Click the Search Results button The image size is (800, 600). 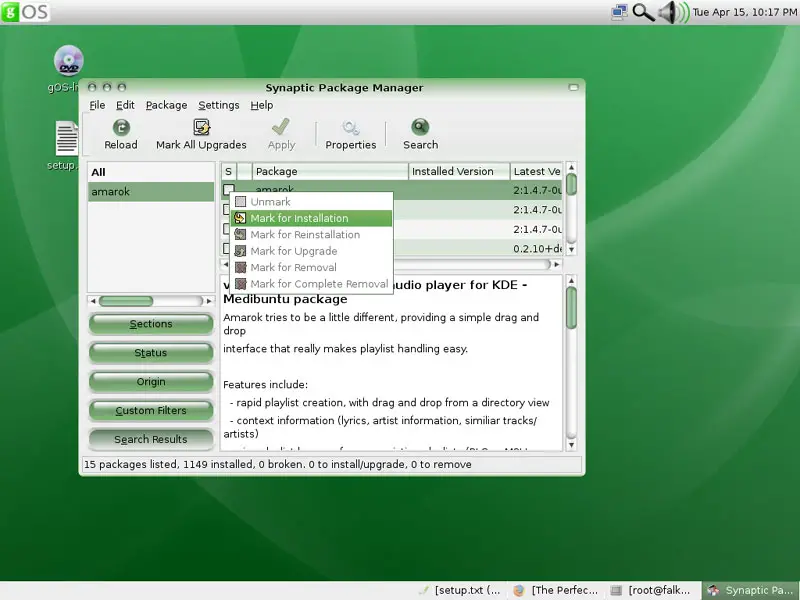point(151,439)
